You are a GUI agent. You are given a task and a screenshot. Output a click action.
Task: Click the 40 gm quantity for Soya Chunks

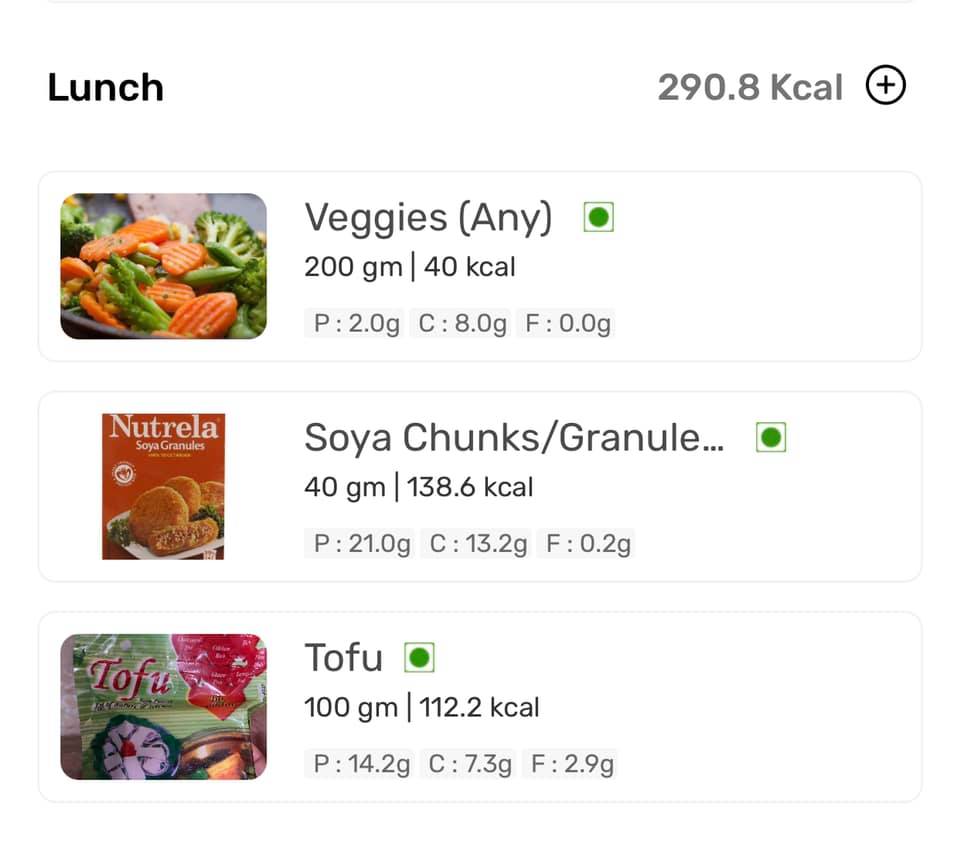click(345, 487)
